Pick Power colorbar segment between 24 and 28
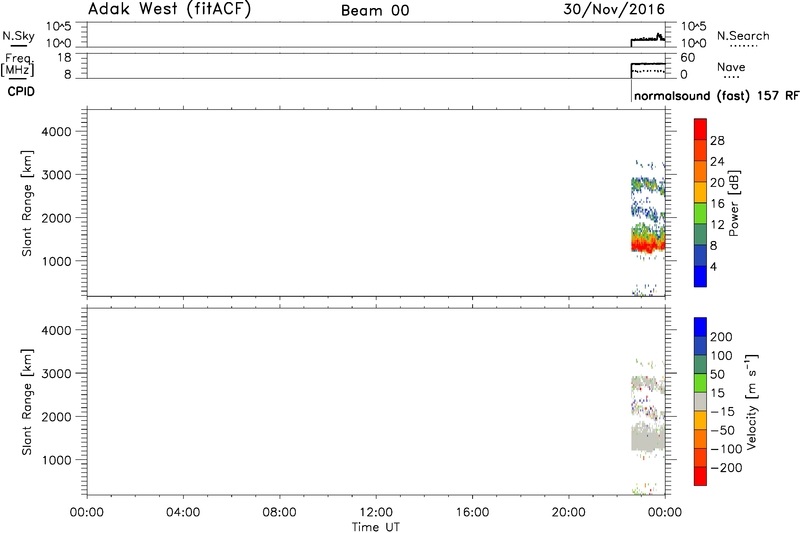Screen dimensions: 800x533 click(x=700, y=150)
